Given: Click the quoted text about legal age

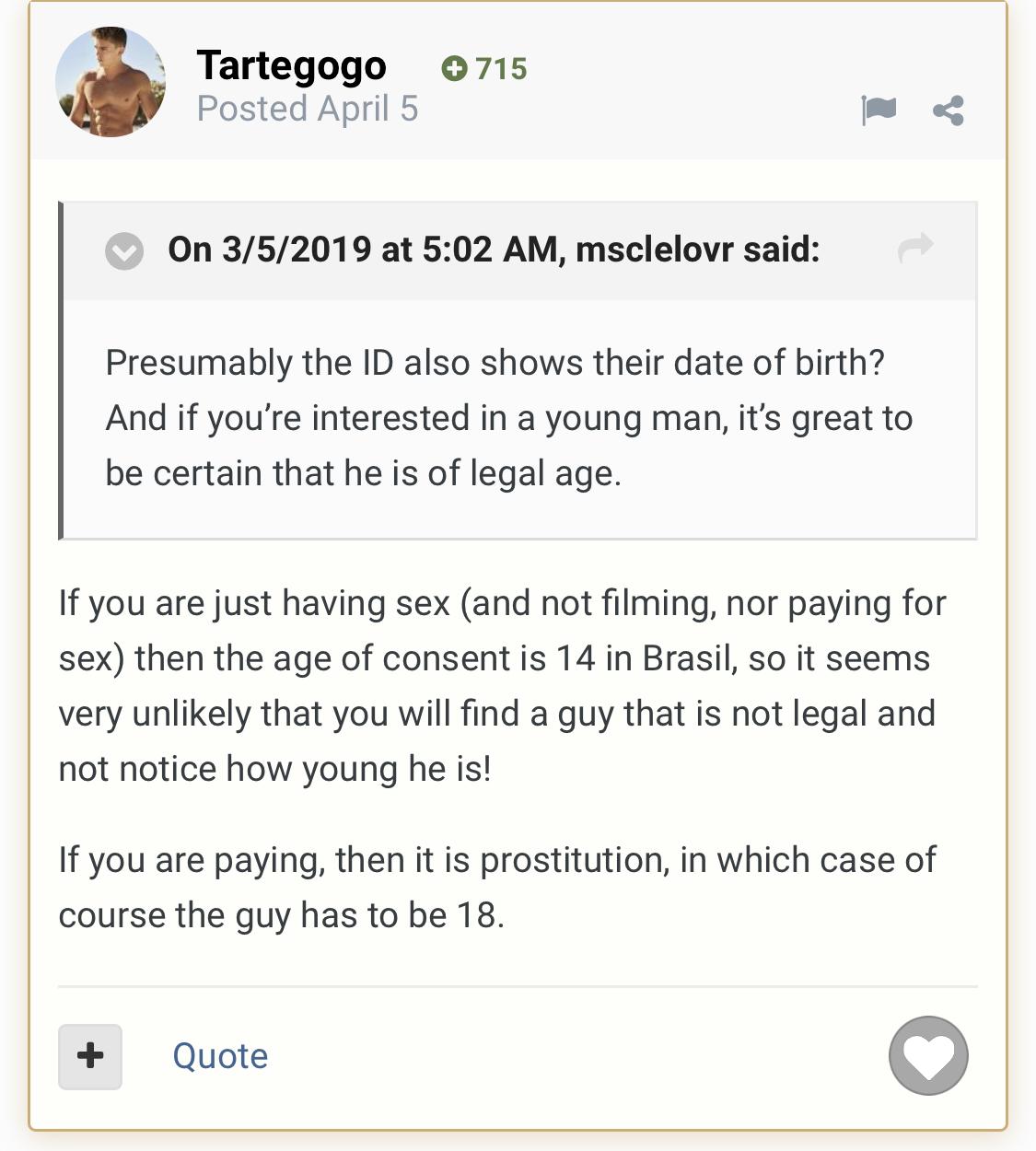Looking at the screenshot, I should click(x=509, y=418).
